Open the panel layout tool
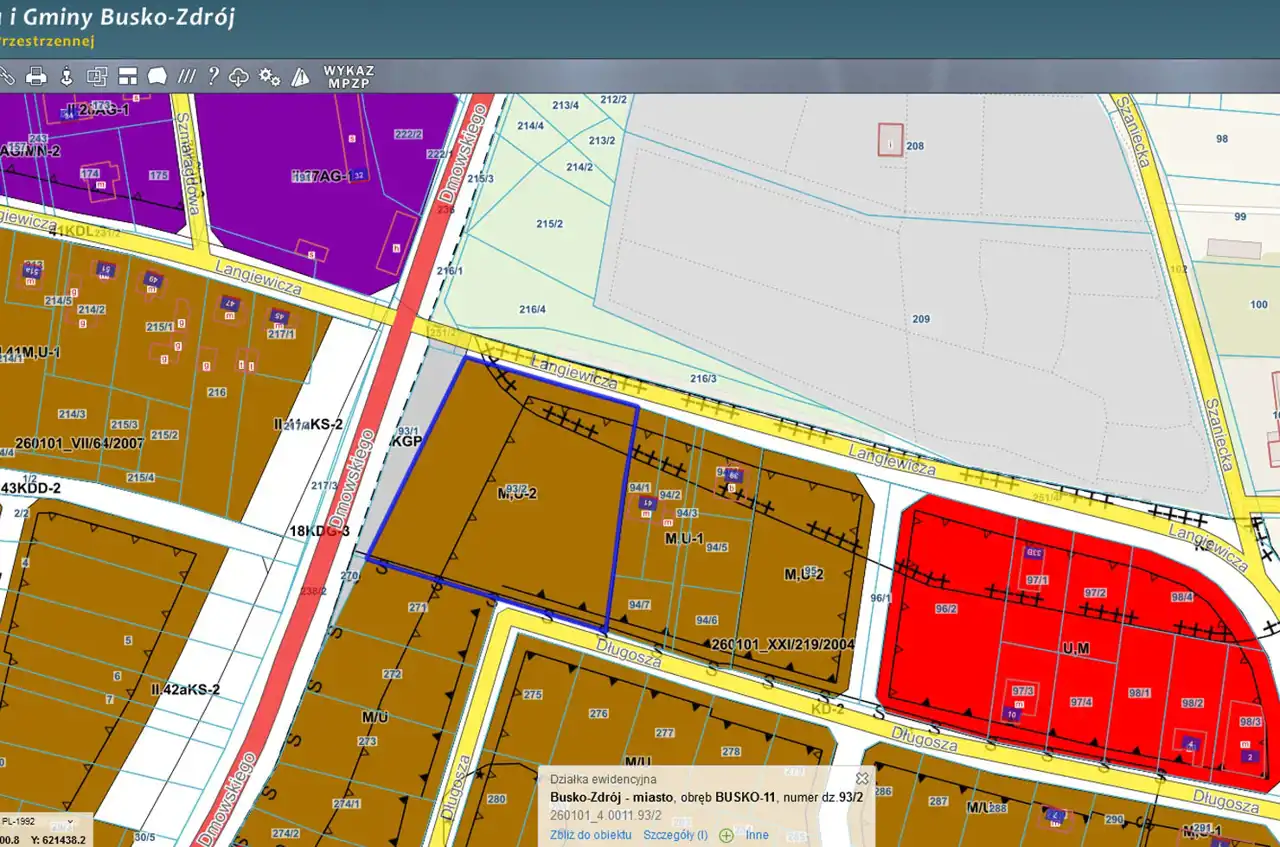Image resolution: width=1280 pixels, height=847 pixels. (127, 76)
